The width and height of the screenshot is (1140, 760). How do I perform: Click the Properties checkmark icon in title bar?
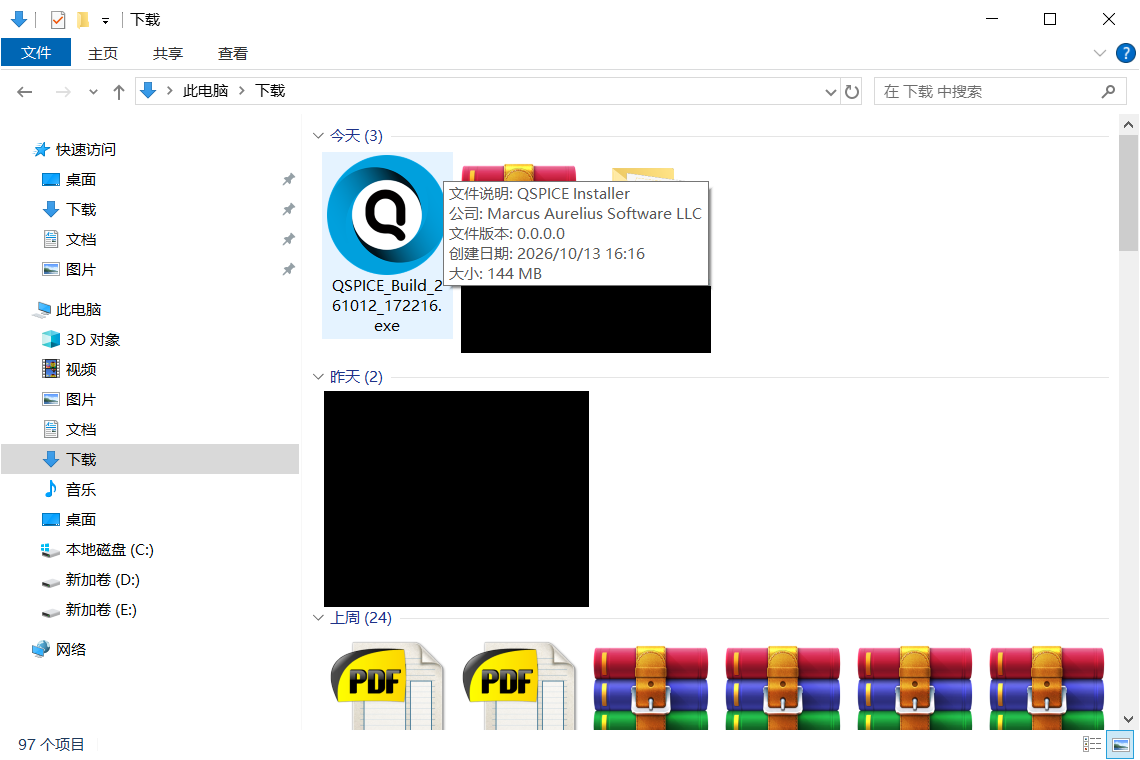click(x=58, y=20)
